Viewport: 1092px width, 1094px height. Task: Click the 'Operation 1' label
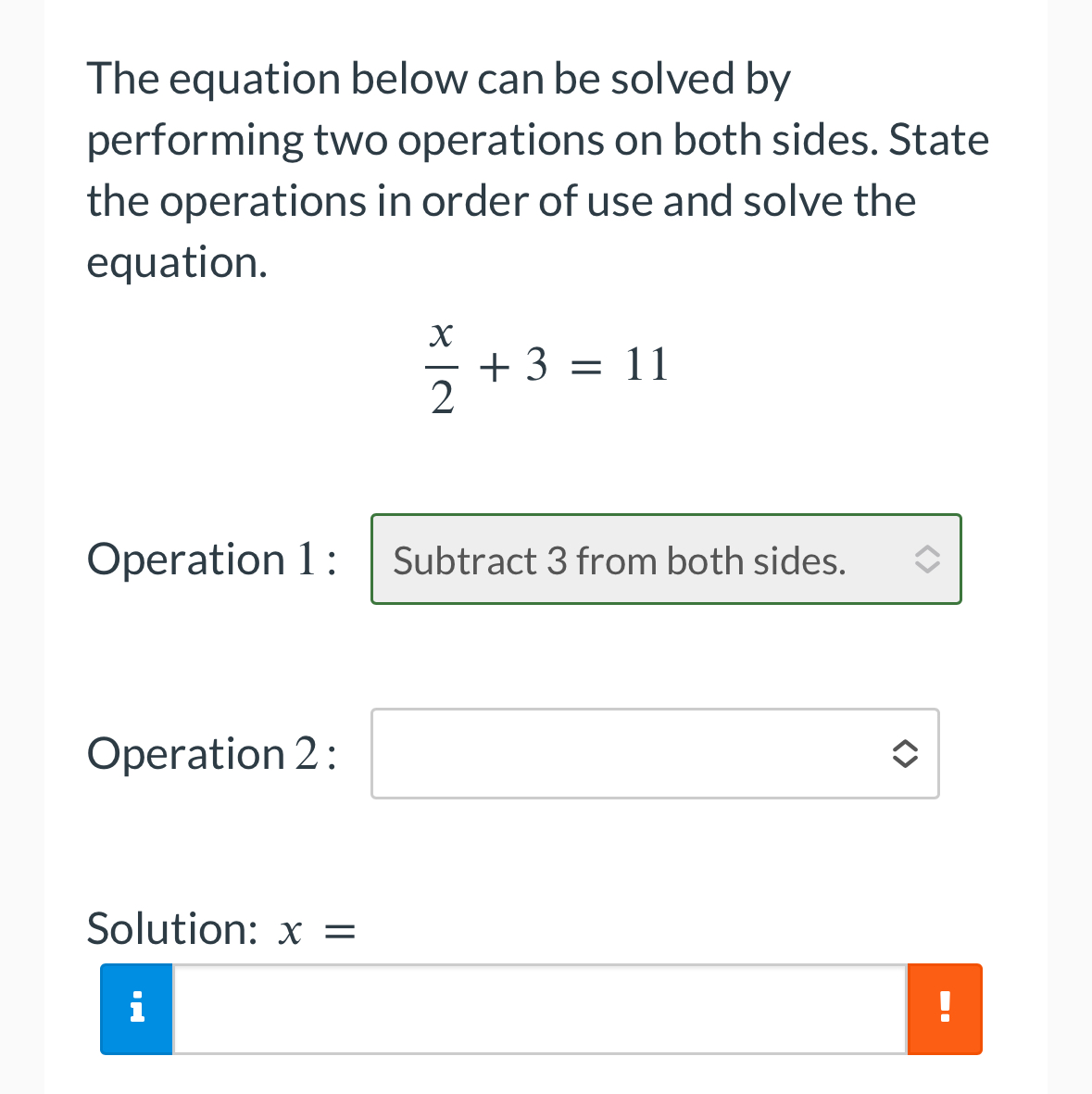pos(210,560)
